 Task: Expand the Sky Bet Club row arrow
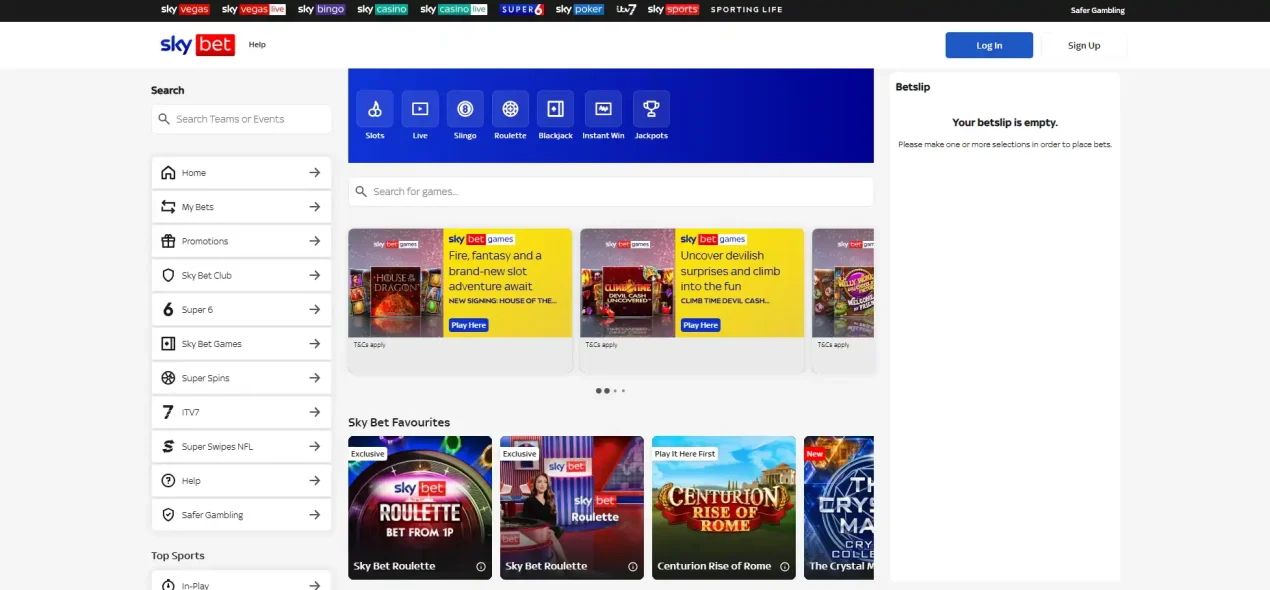click(x=314, y=275)
